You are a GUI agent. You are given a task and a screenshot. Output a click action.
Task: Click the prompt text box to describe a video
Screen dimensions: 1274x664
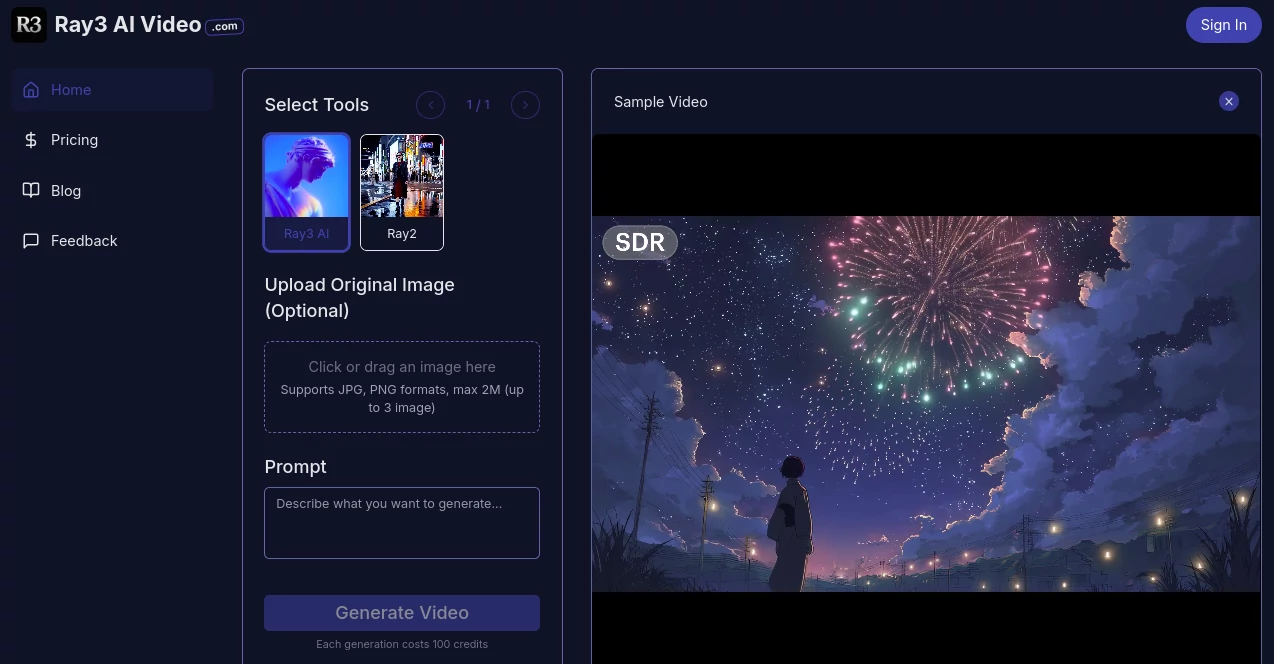[402, 522]
